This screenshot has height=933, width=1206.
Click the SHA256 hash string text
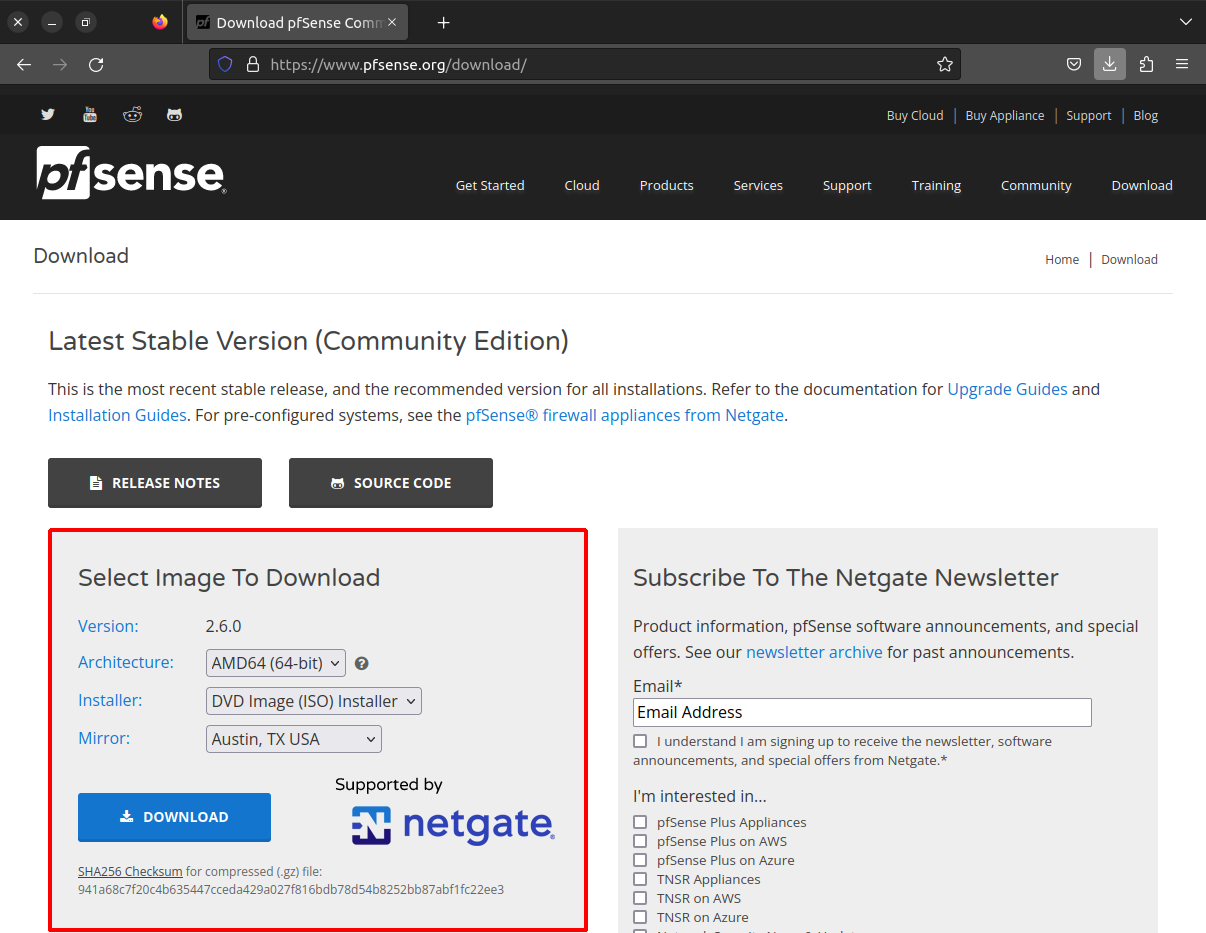coord(291,889)
